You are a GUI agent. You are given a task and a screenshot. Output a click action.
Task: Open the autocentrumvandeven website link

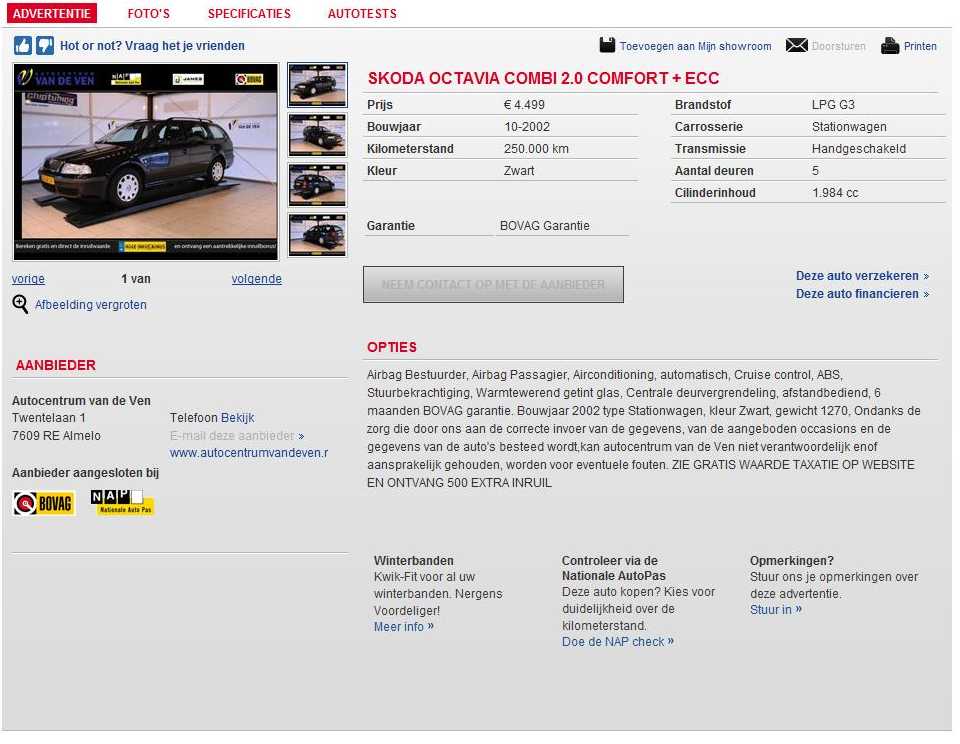tap(249, 453)
